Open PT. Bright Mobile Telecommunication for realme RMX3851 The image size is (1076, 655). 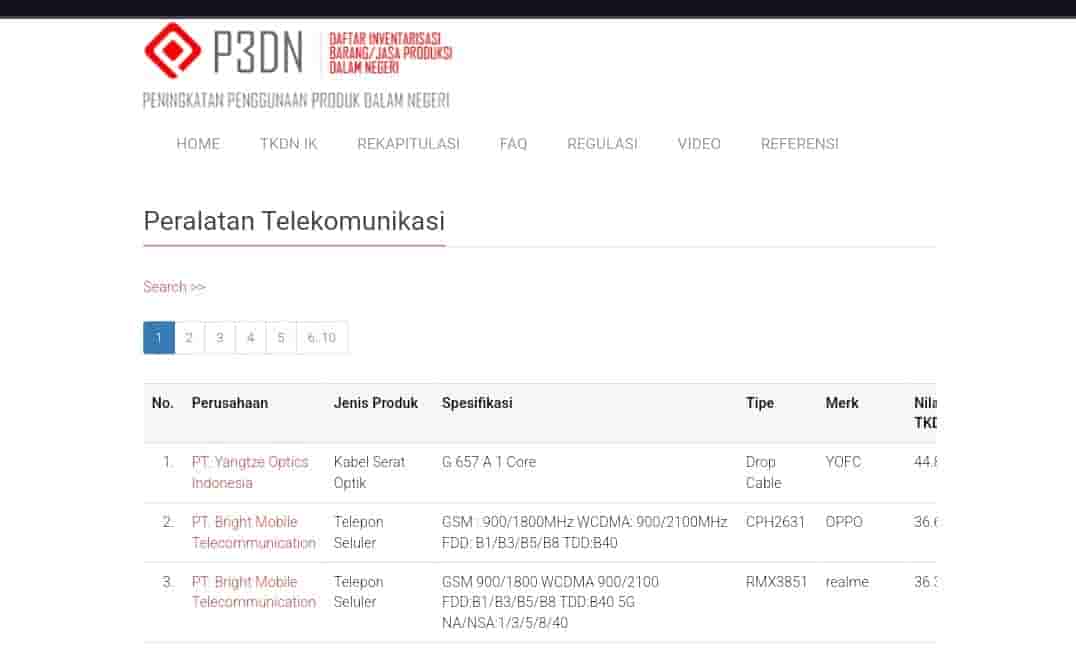tap(254, 592)
